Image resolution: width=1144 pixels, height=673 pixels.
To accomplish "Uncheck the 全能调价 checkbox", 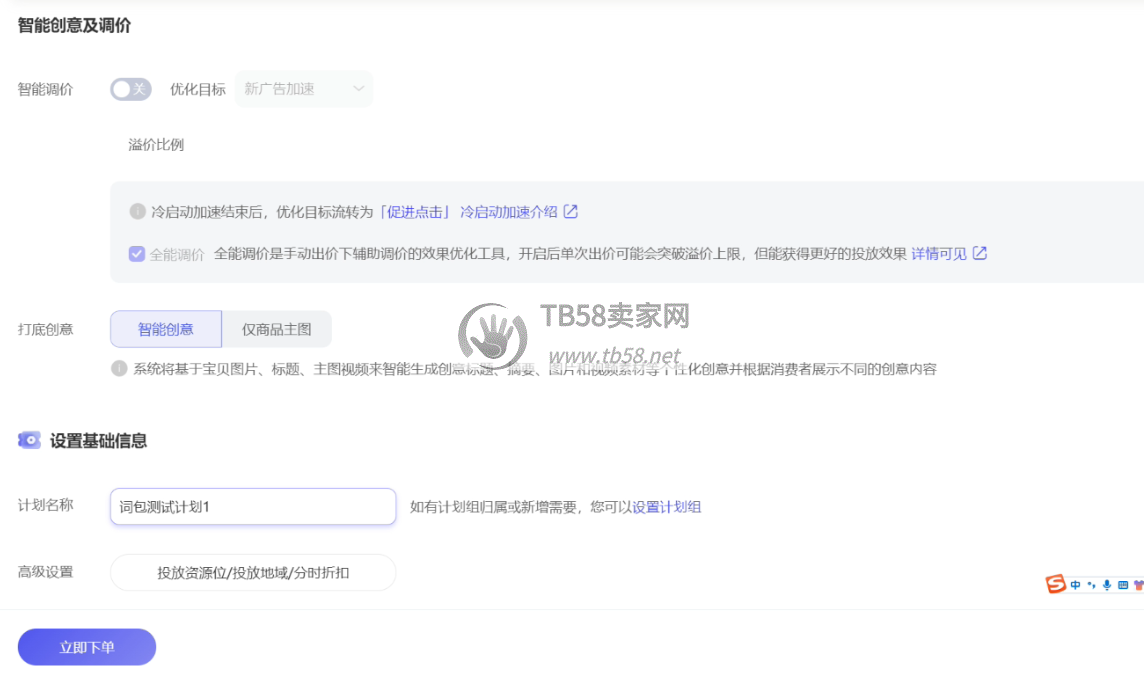I will click(137, 254).
